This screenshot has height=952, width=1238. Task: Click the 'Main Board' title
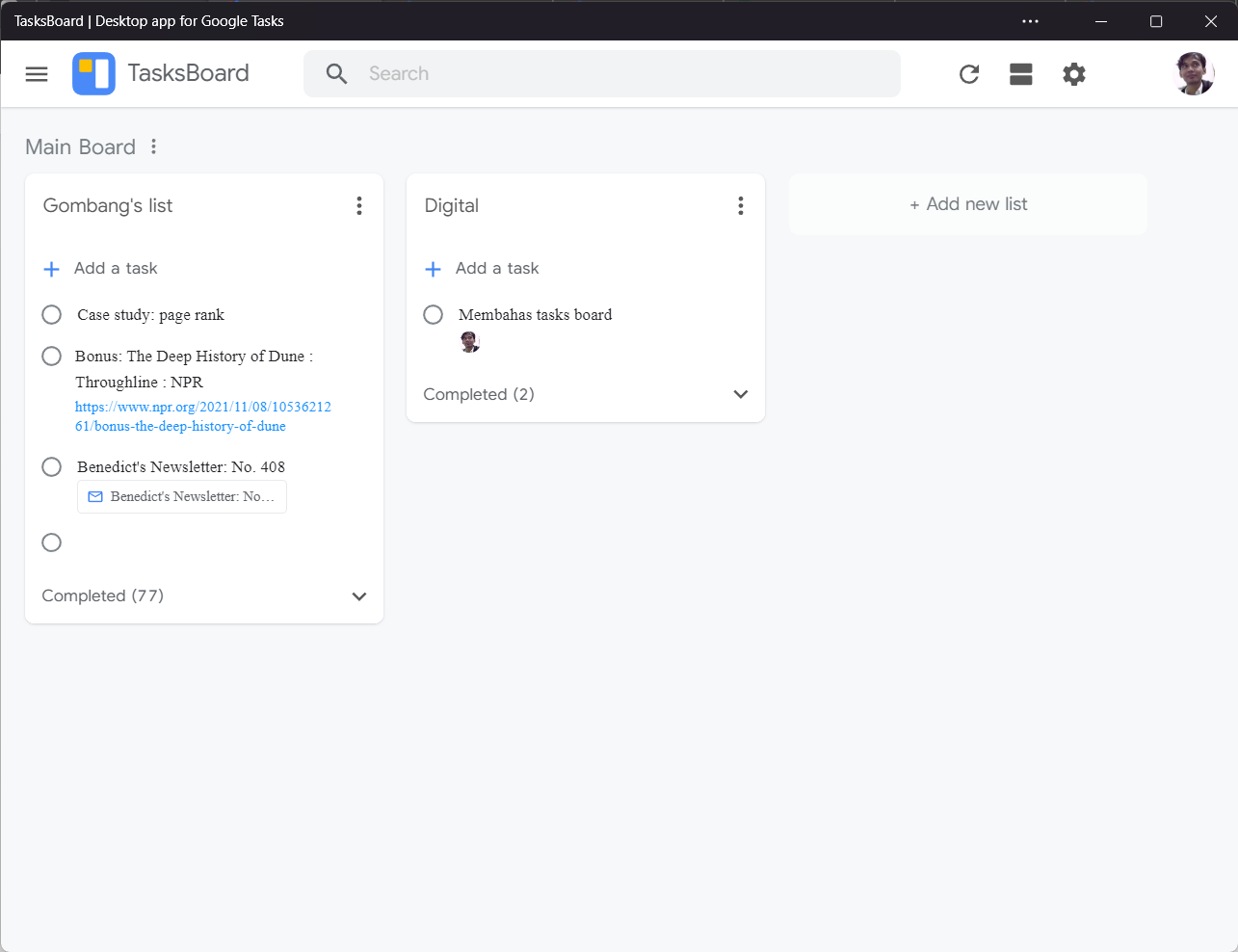tap(81, 146)
